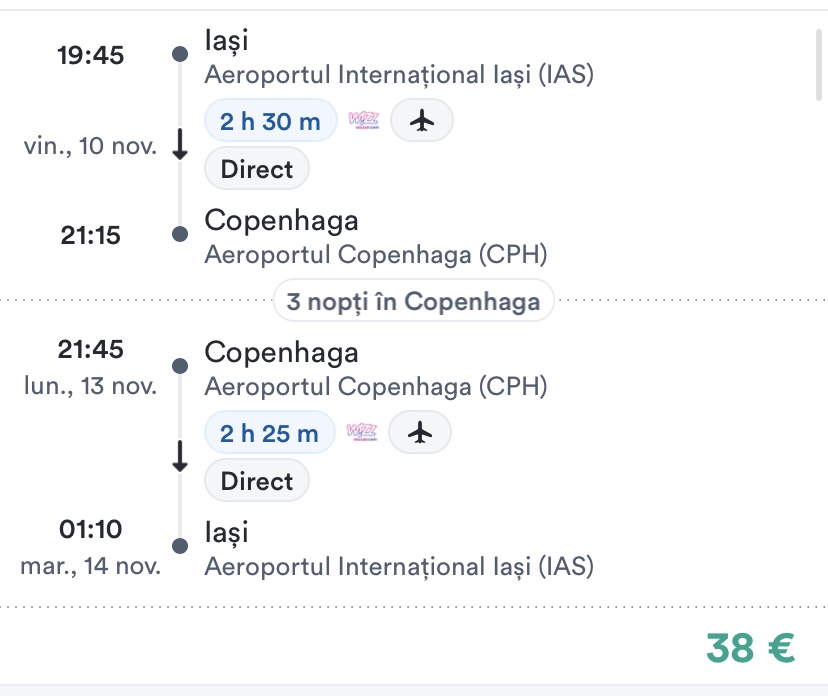Click the return Direct label
The width and height of the screenshot is (828, 696).
(x=257, y=481)
